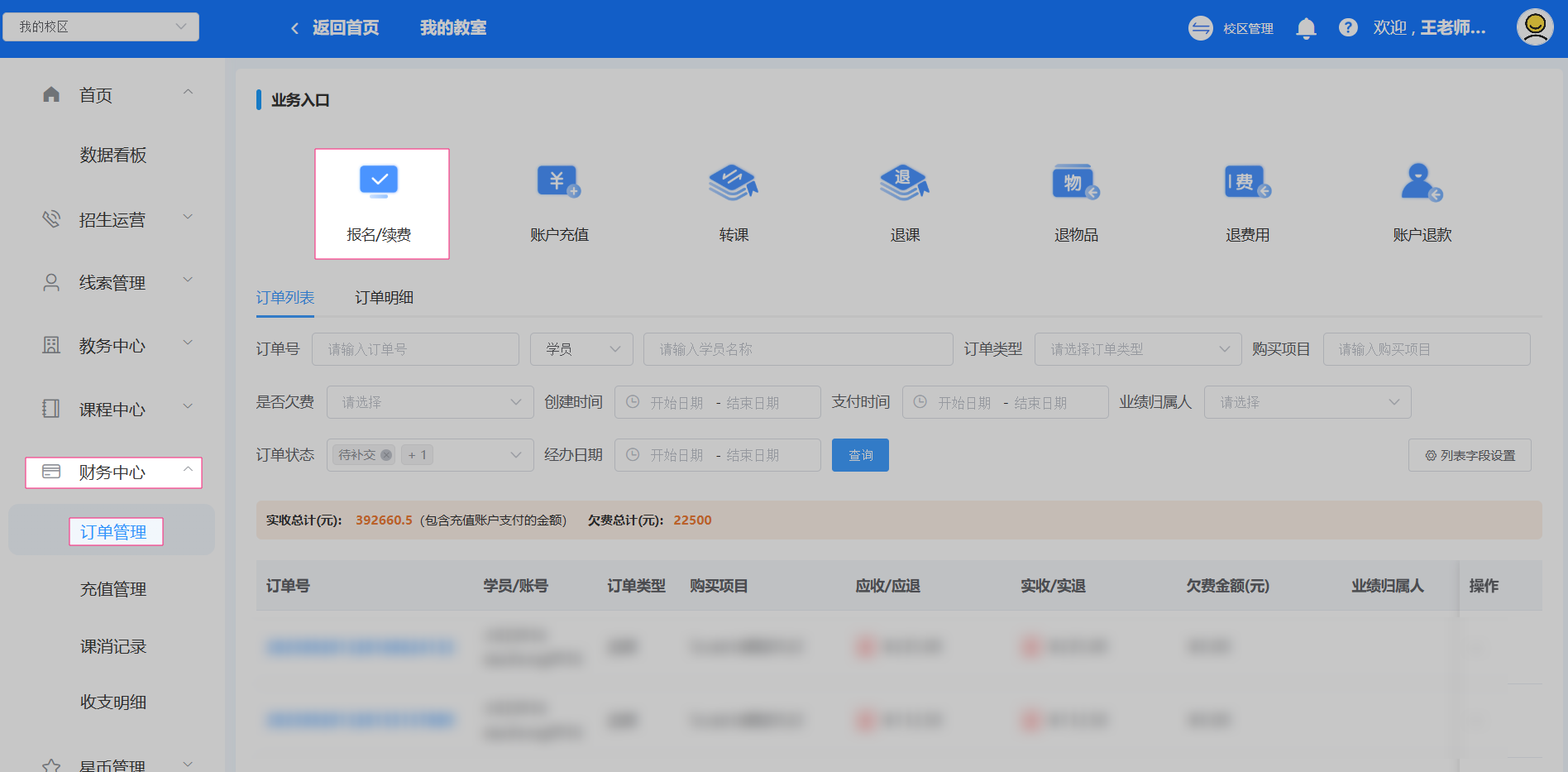The width and height of the screenshot is (1568, 772).
Task: Open 充值管理 in the sidebar
Action: [x=113, y=589]
